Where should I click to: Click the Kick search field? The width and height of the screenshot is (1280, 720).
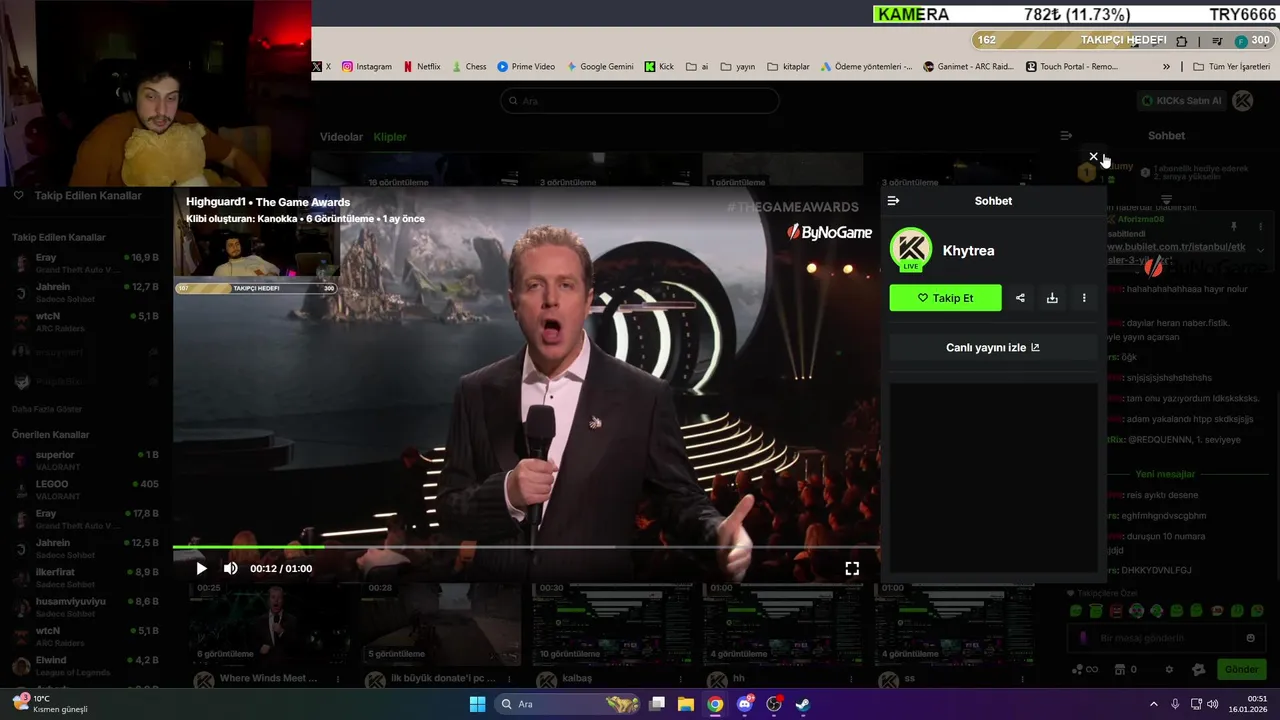[640, 101]
